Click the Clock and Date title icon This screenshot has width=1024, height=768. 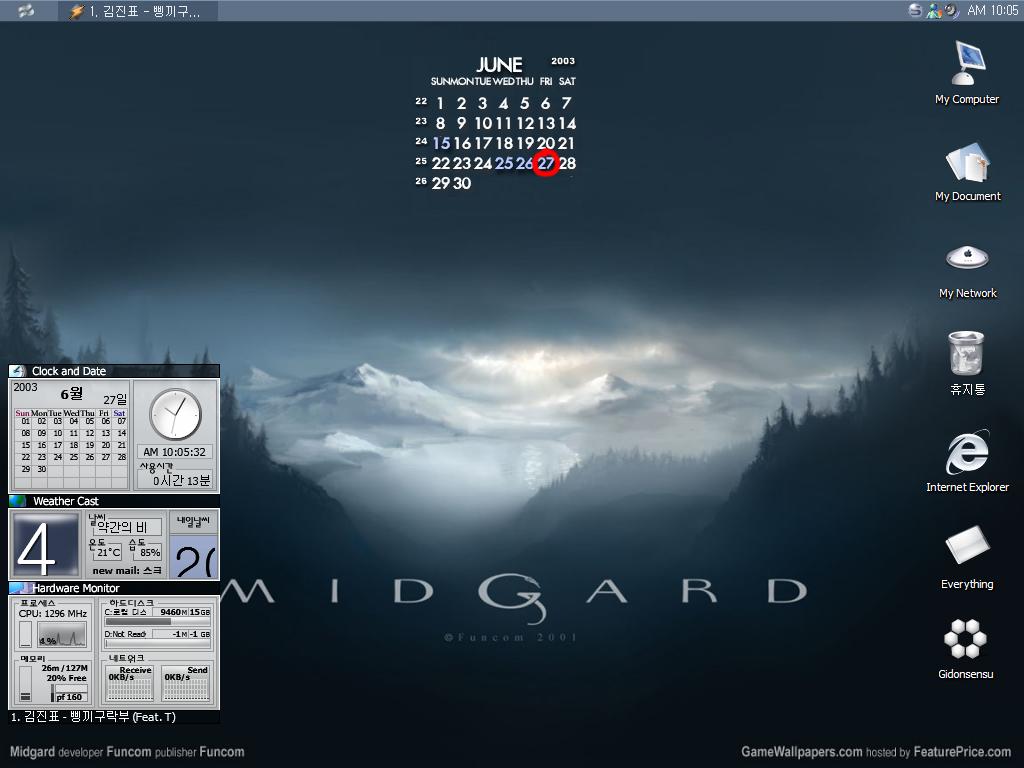17,371
